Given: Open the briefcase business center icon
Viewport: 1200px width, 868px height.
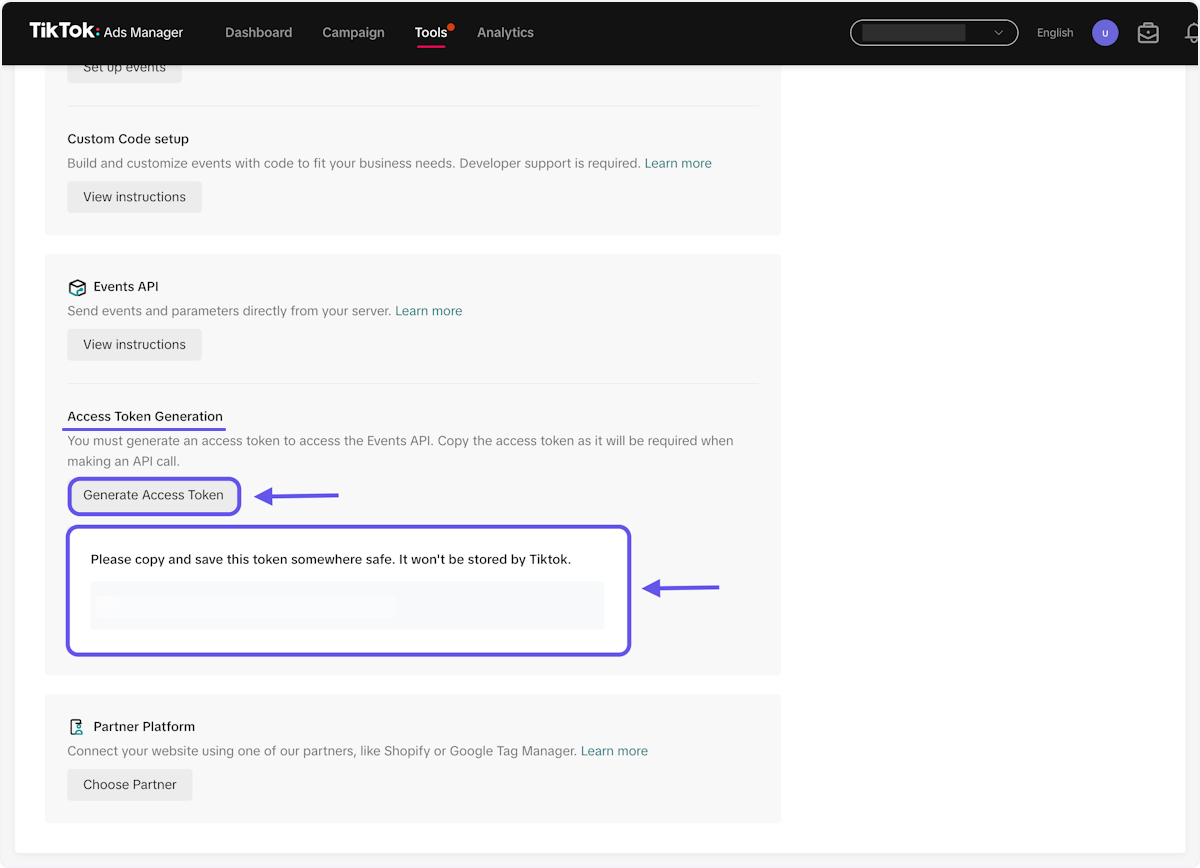Looking at the screenshot, I should click(x=1148, y=33).
